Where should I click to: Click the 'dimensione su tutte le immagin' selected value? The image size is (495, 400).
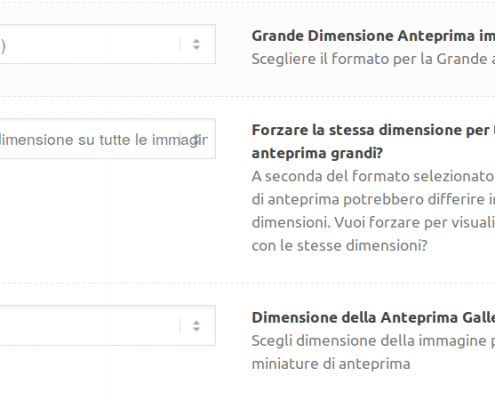click(104, 140)
